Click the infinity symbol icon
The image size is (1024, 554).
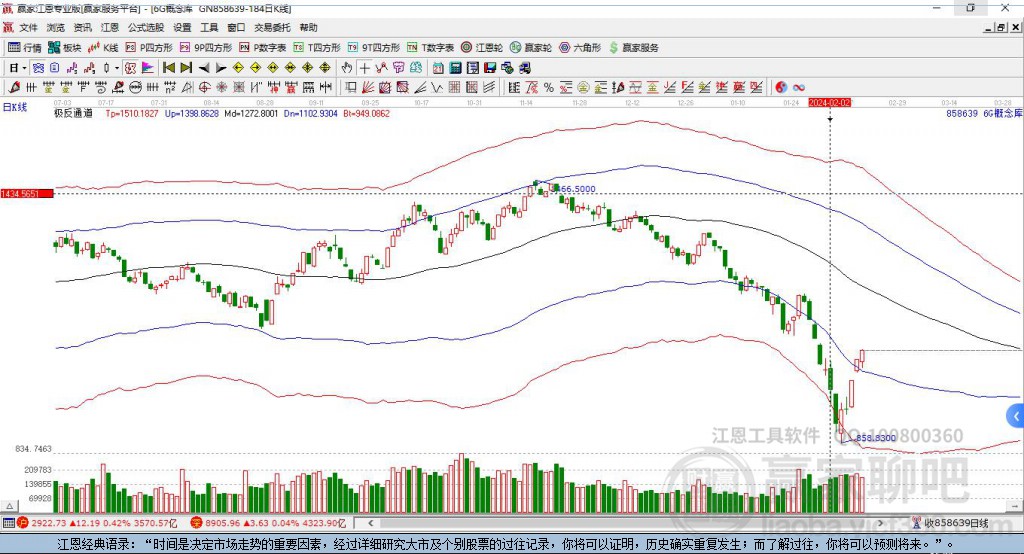click(799, 86)
